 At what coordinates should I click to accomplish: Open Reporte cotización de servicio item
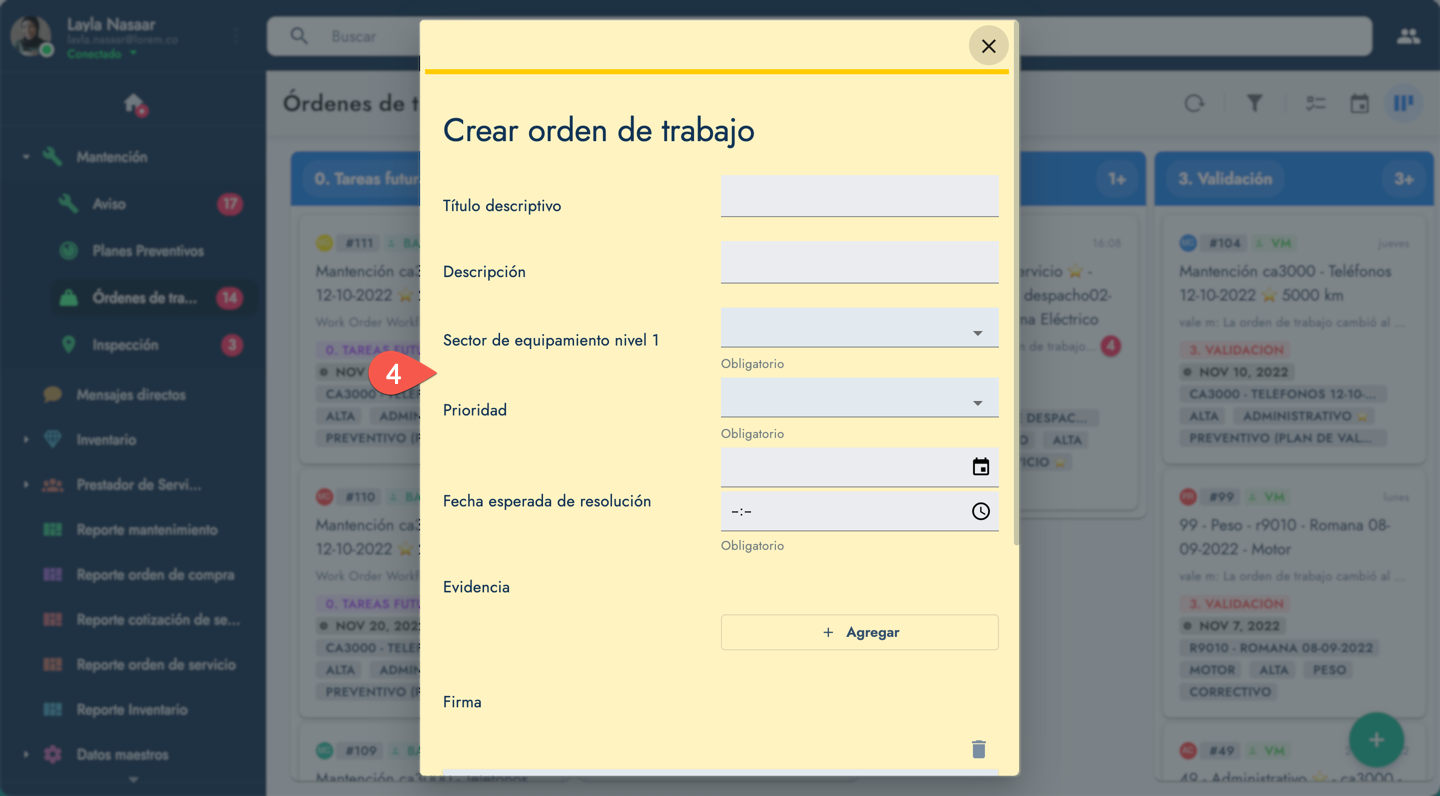point(158,620)
